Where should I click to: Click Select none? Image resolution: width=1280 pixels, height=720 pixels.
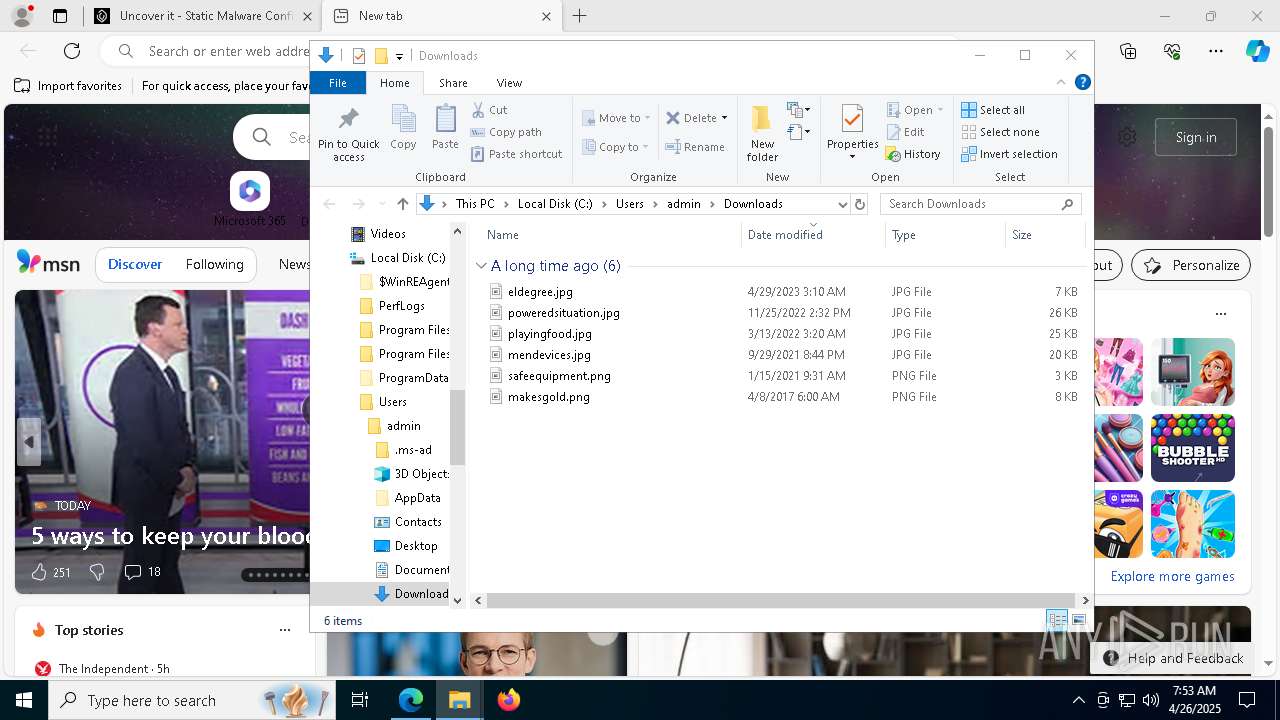click(1000, 132)
